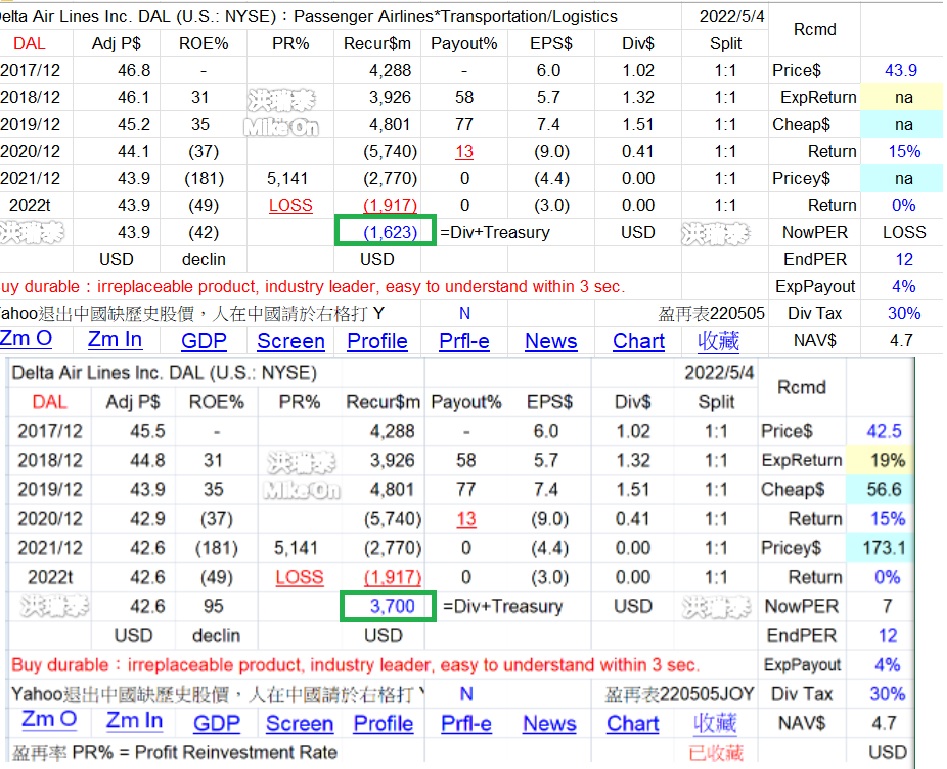Open the News link in the upper table

pyautogui.click(x=551, y=341)
